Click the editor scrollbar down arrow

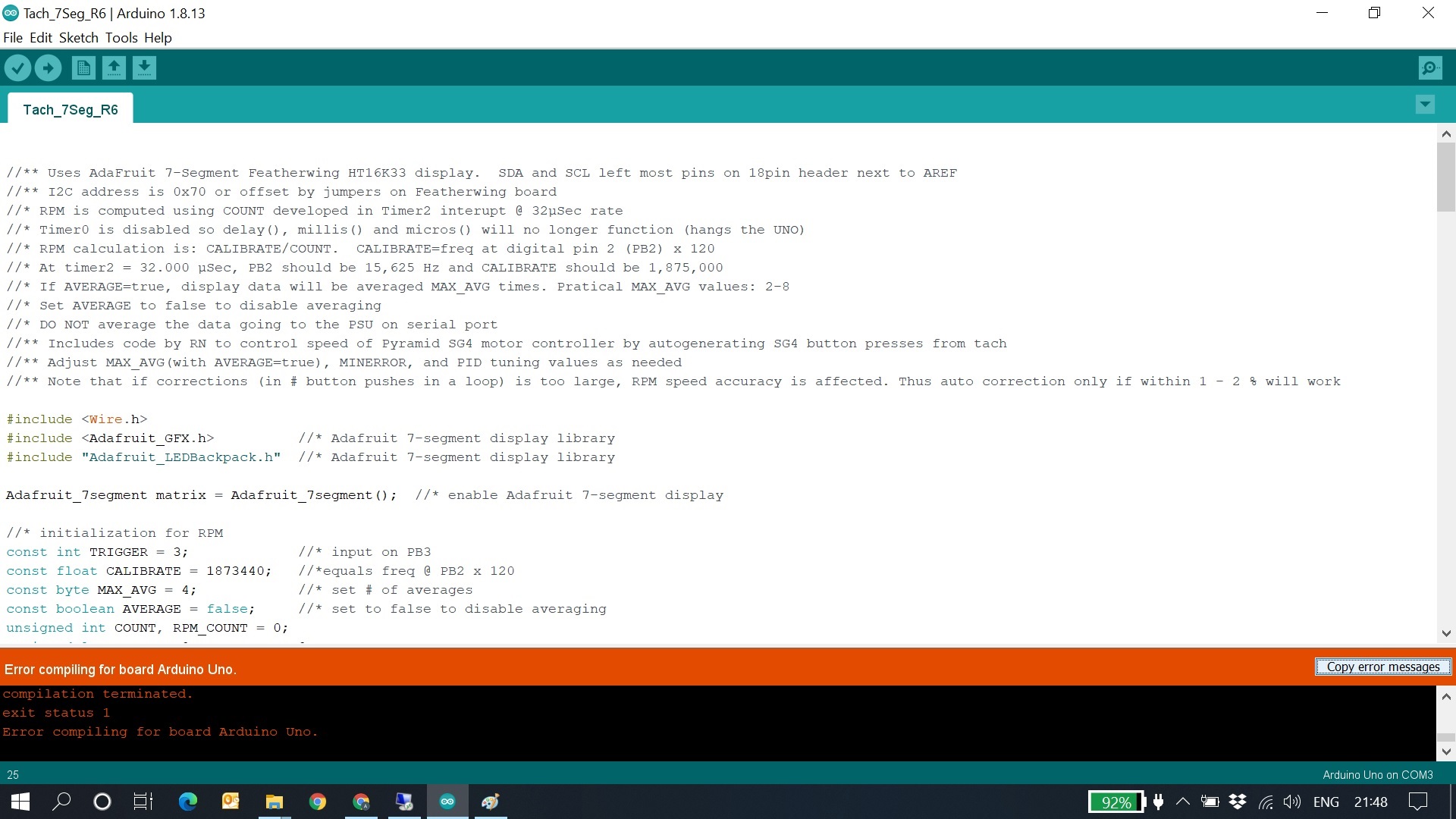(x=1446, y=633)
